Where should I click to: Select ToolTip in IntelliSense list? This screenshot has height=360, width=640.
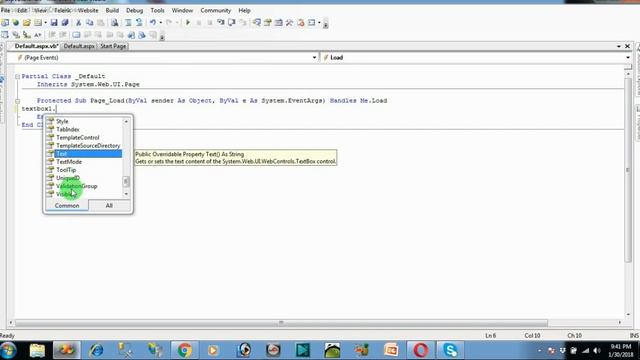click(x=84, y=170)
